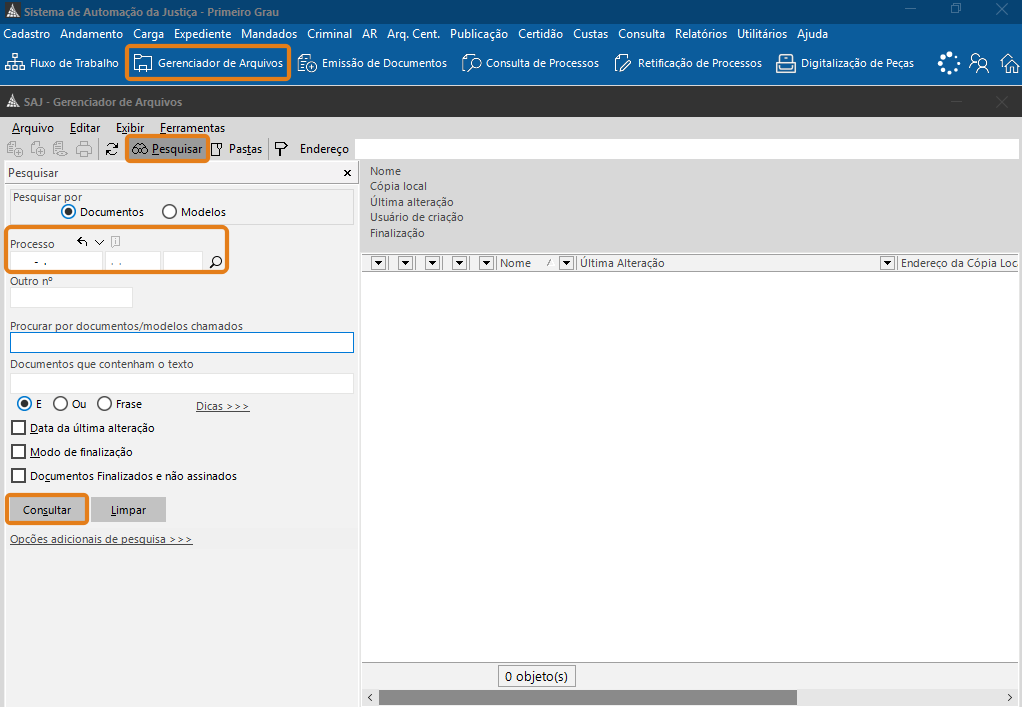Screen dimensions: 1022x707
Task: Toggle the Pesquisar binoculars toolbar button
Action: coord(167,149)
